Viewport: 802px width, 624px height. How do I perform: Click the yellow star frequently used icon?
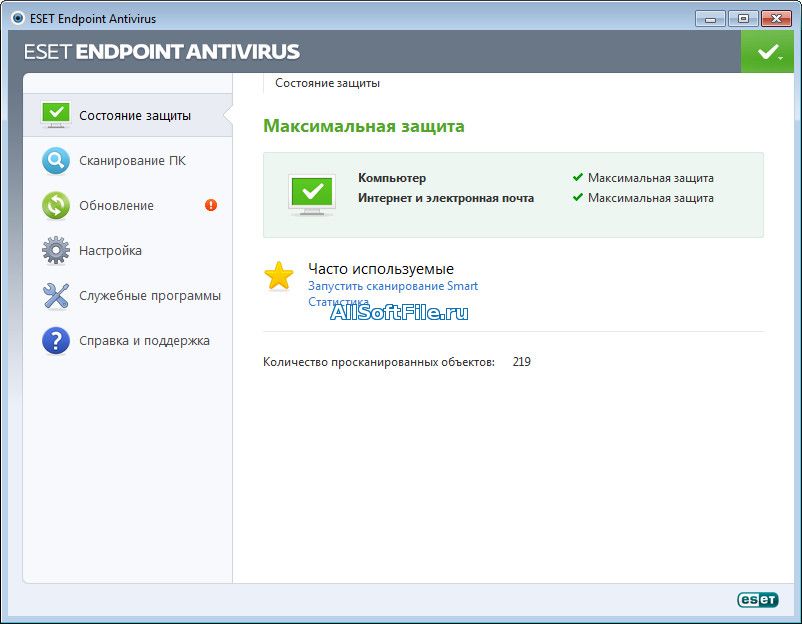point(279,276)
